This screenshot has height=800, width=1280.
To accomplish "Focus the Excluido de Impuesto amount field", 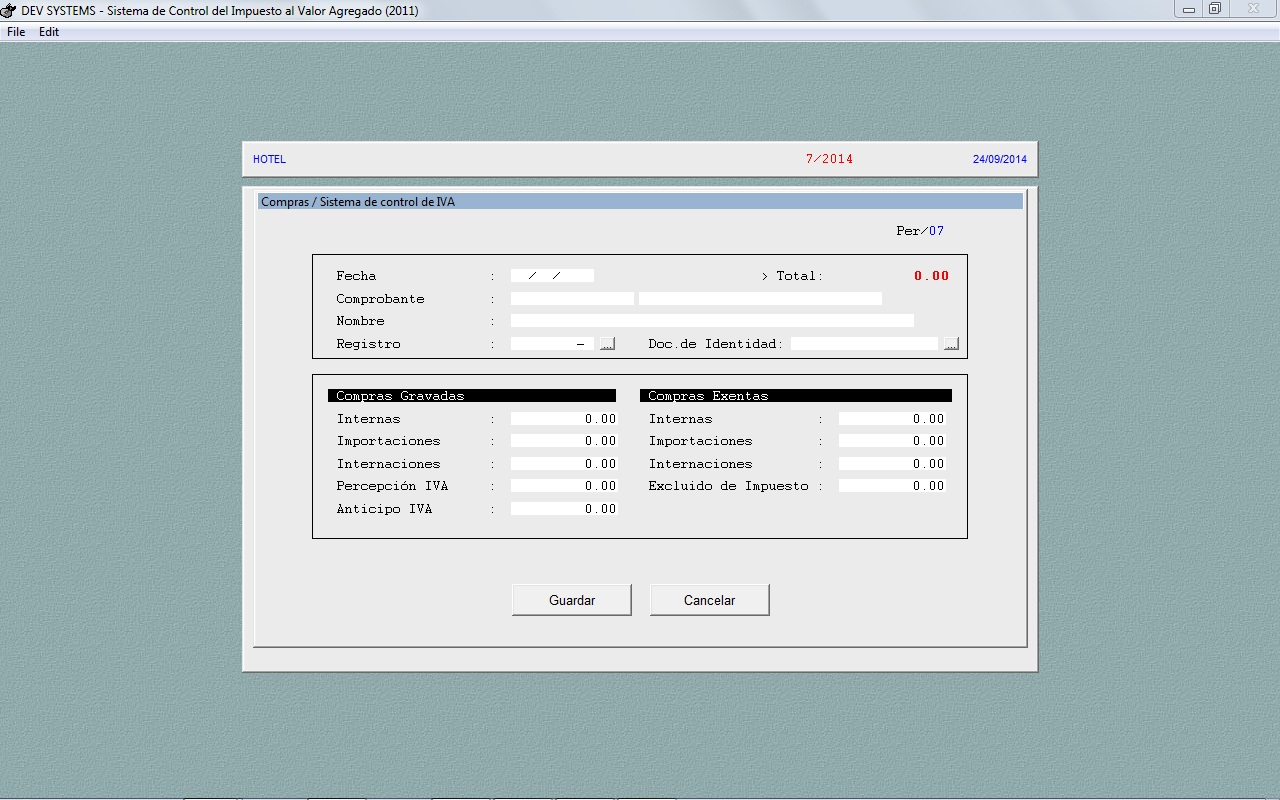I will coord(892,486).
